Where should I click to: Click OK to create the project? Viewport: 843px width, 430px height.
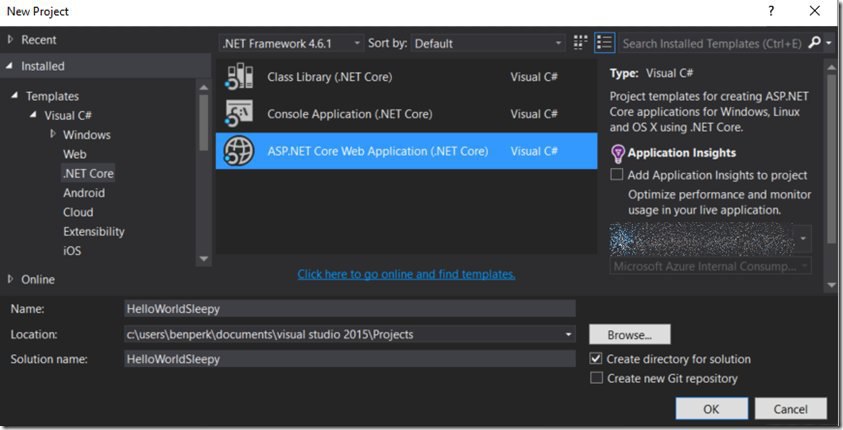click(x=711, y=409)
